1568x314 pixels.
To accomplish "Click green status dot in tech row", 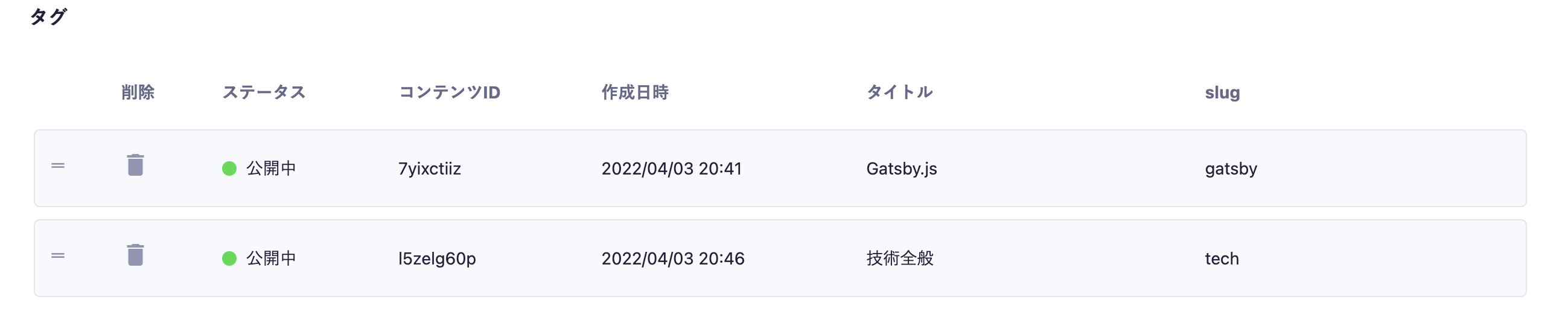I will pos(229,258).
